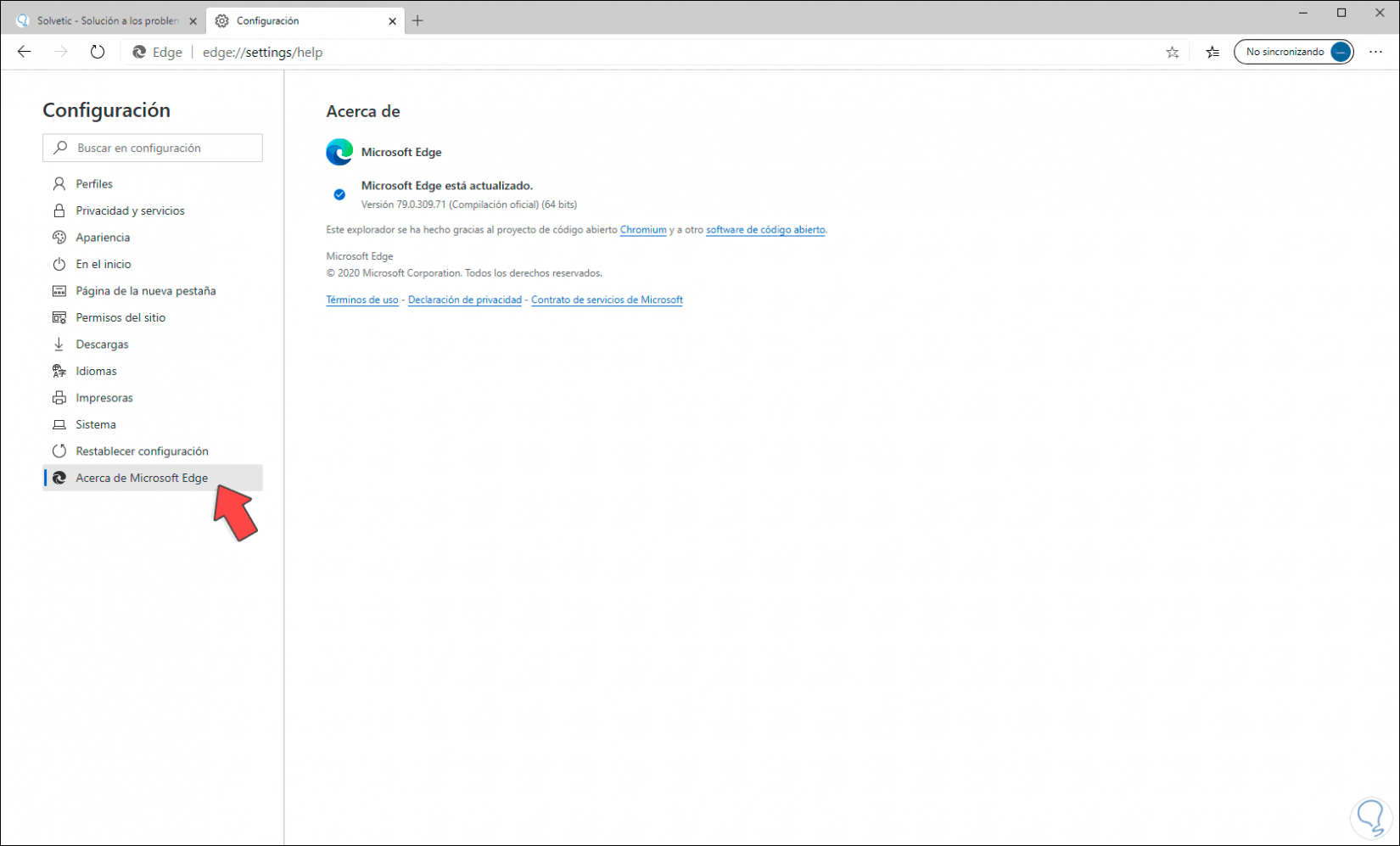Select the Configuración tab
Image resolution: width=1400 pixels, height=846 pixels.
point(305,20)
